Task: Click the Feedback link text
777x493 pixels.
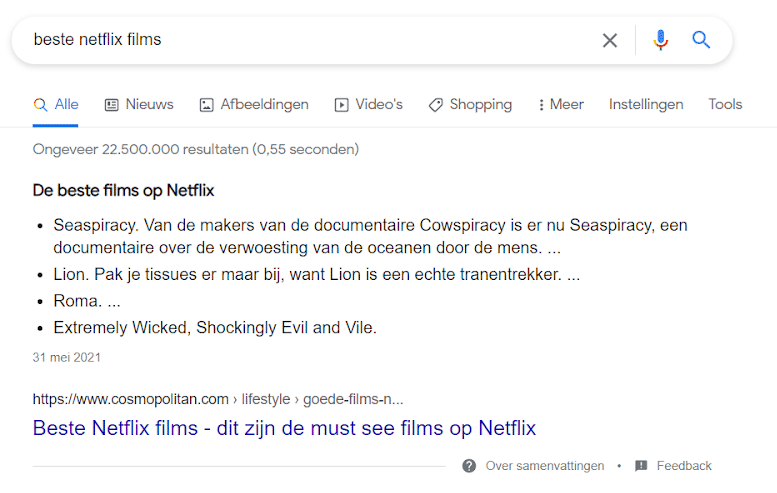Action: [684, 466]
